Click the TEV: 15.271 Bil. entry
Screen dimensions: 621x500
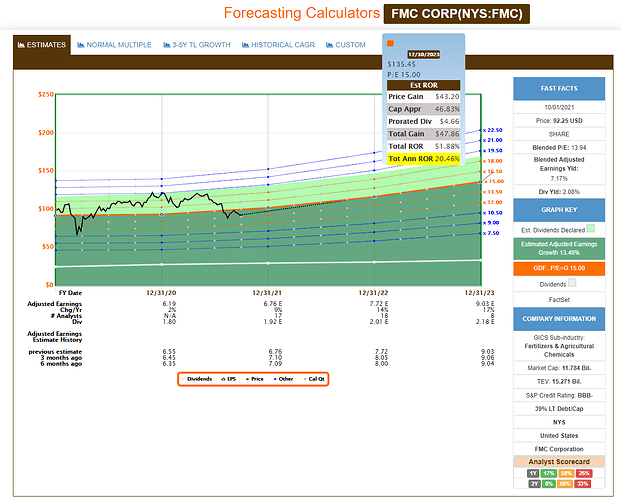pos(559,382)
